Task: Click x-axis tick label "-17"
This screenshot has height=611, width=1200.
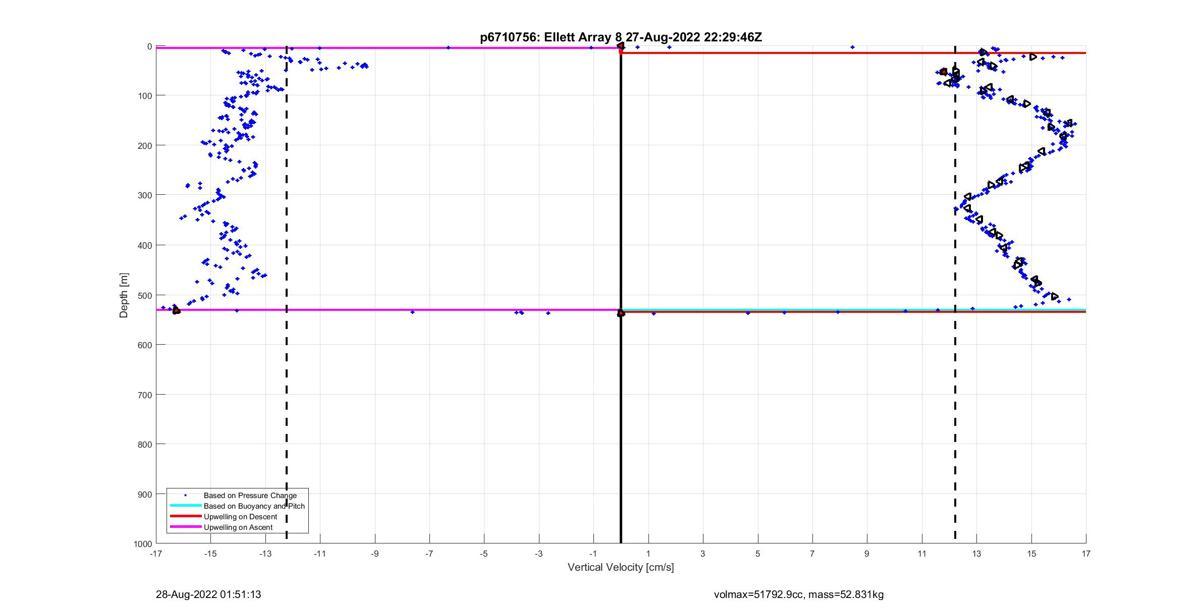Action: 156,553
